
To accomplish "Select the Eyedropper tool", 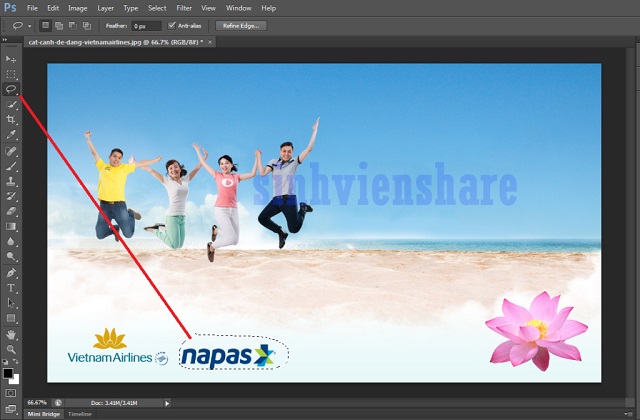I will pos(11,134).
